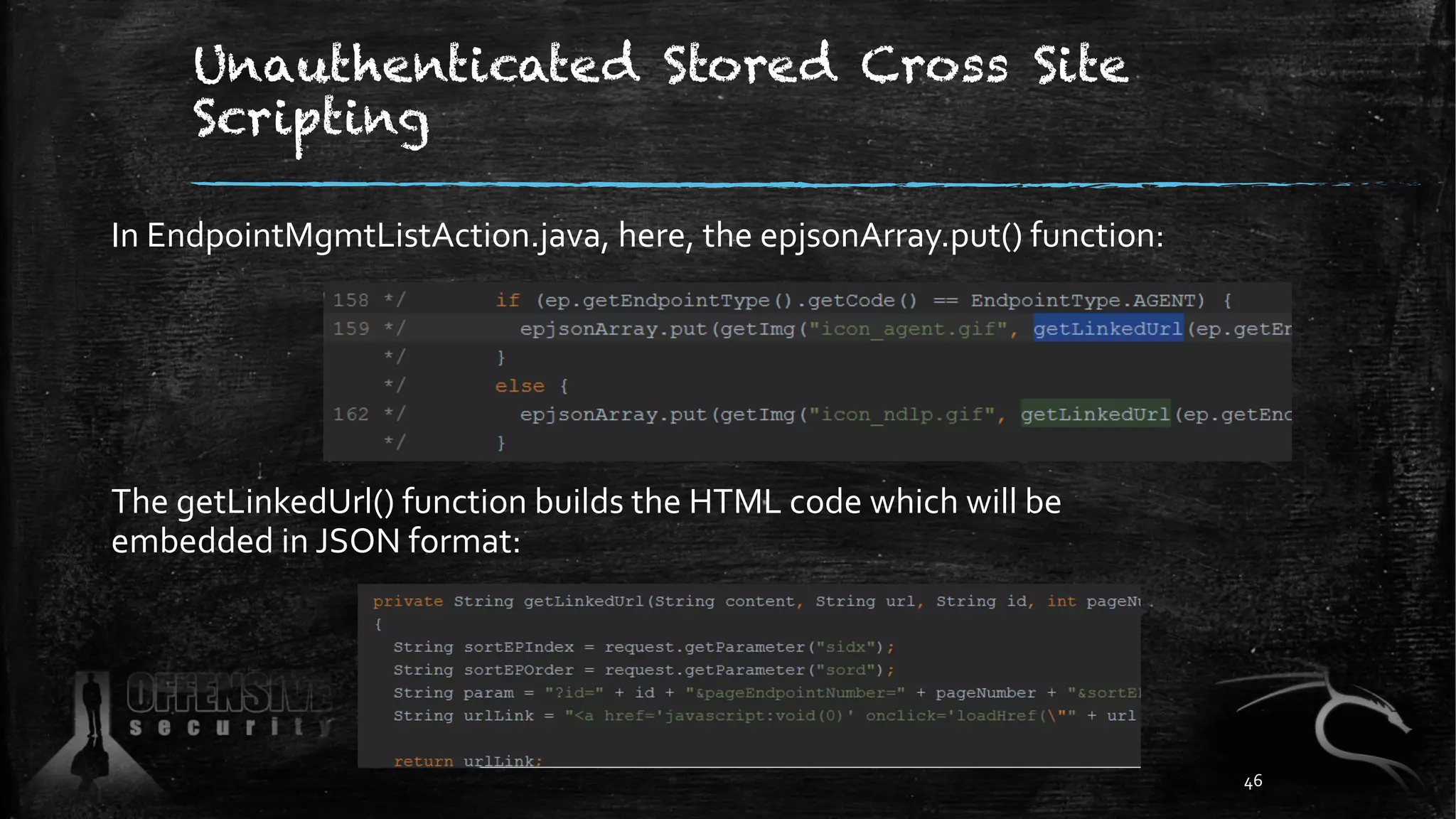Click the 'private String getLinkedUrl' method signature
This screenshot has width=1456, height=819.
click(756, 601)
